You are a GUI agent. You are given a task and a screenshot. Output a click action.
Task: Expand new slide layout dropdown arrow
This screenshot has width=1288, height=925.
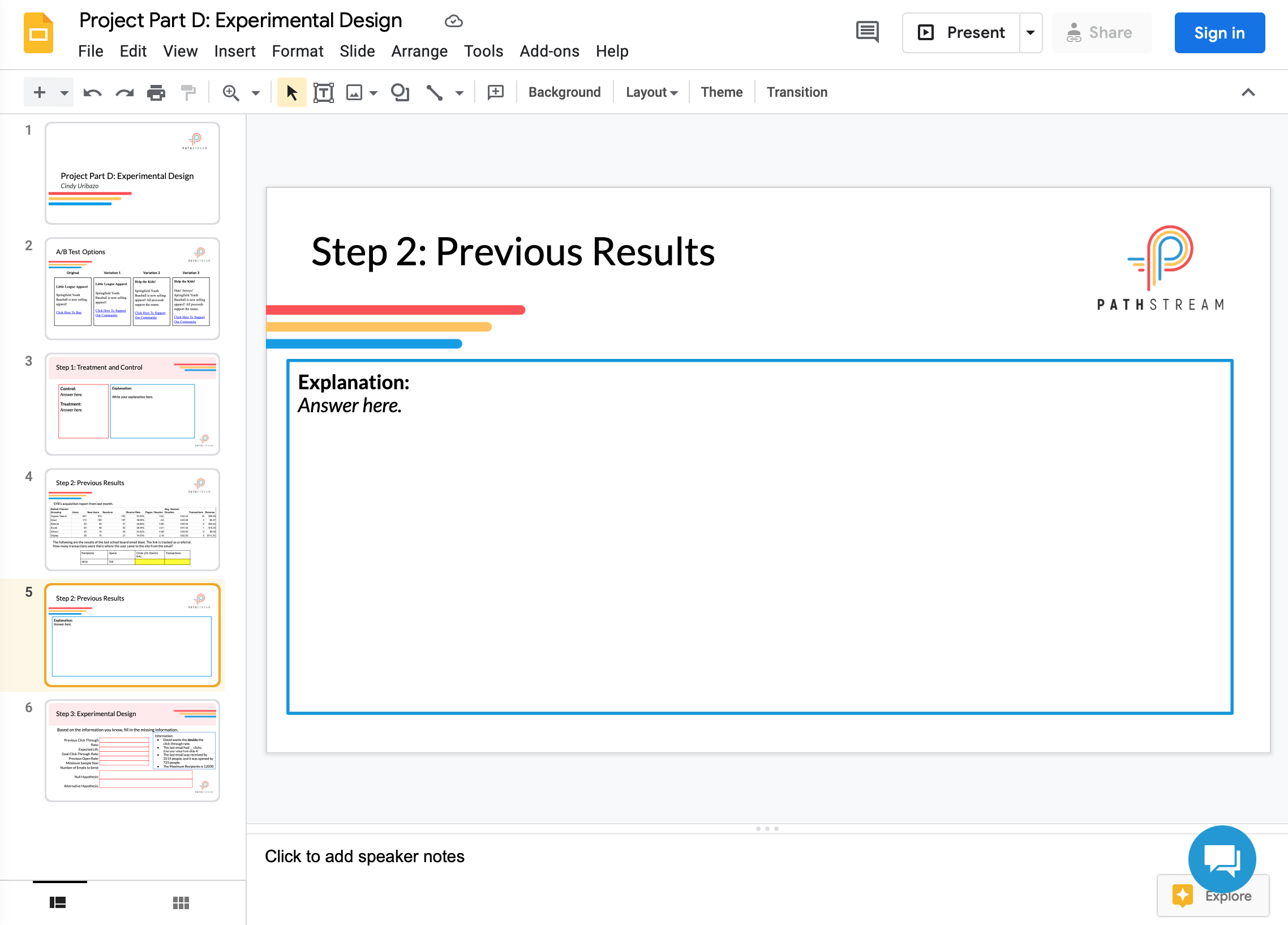(x=64, y=93)
